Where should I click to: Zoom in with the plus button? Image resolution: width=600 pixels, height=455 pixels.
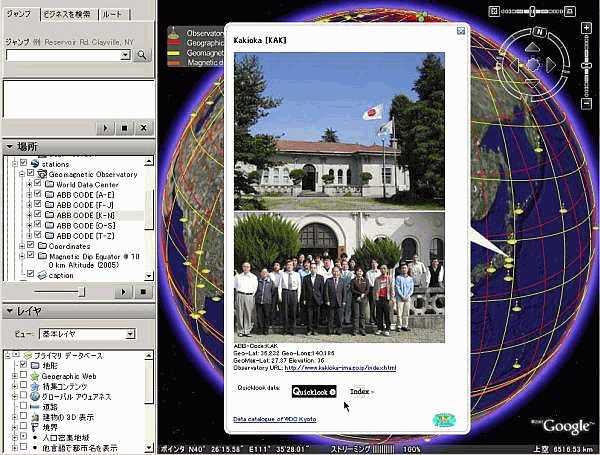(586, 28)
